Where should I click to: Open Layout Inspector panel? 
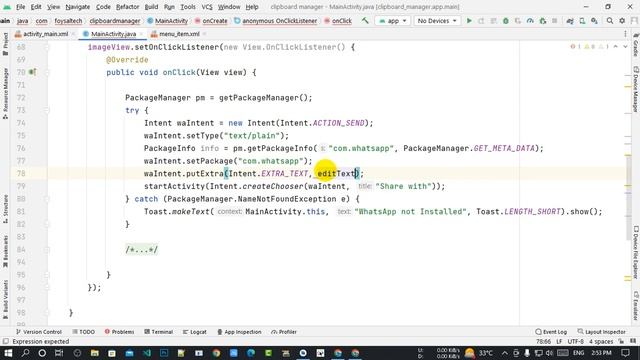pos(602,332)
